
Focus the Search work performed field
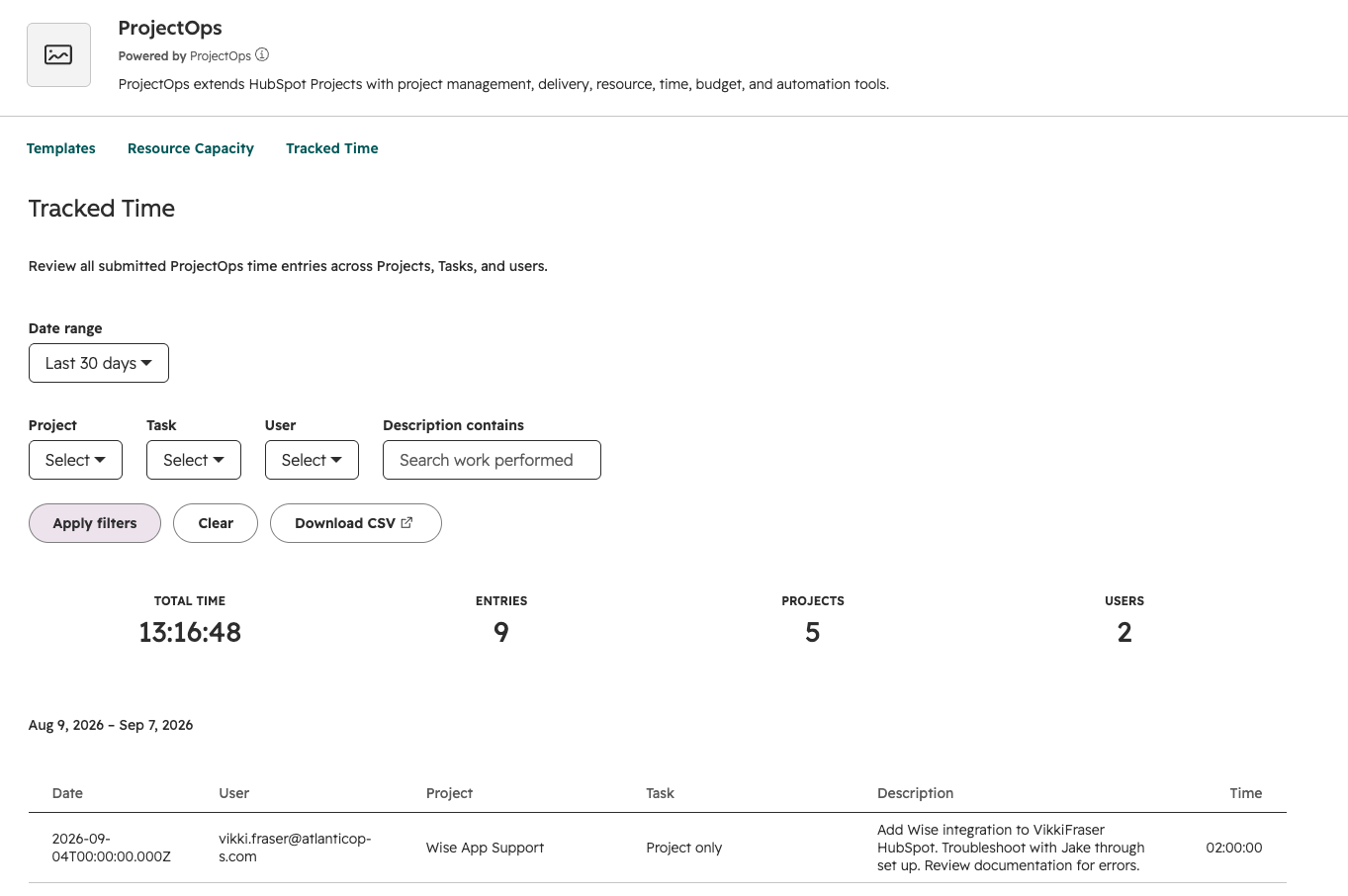click(x=492, y=460)
